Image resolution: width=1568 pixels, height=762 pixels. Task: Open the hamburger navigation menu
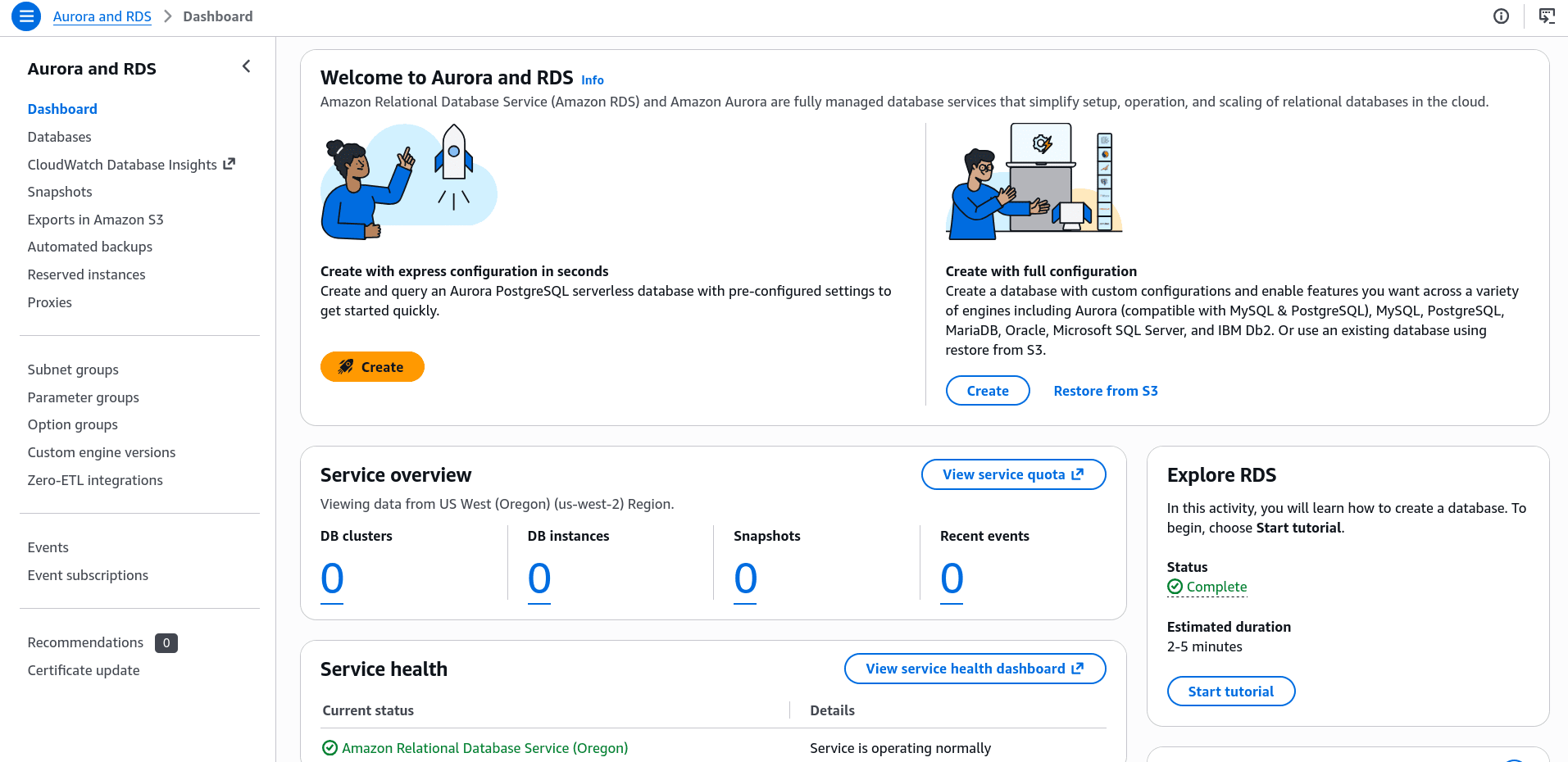[x=26, y=16]
